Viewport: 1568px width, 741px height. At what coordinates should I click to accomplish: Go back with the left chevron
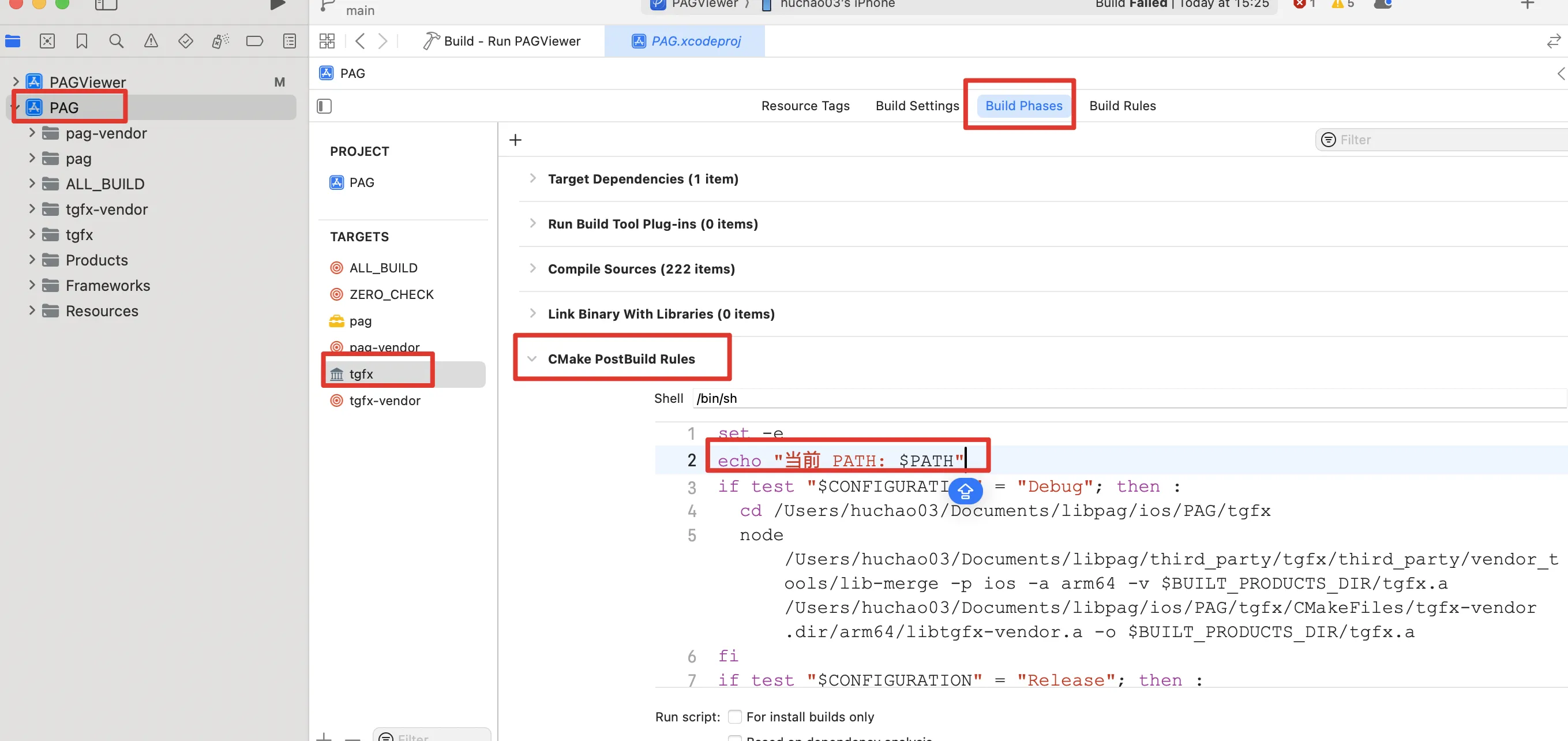[360, 42]
